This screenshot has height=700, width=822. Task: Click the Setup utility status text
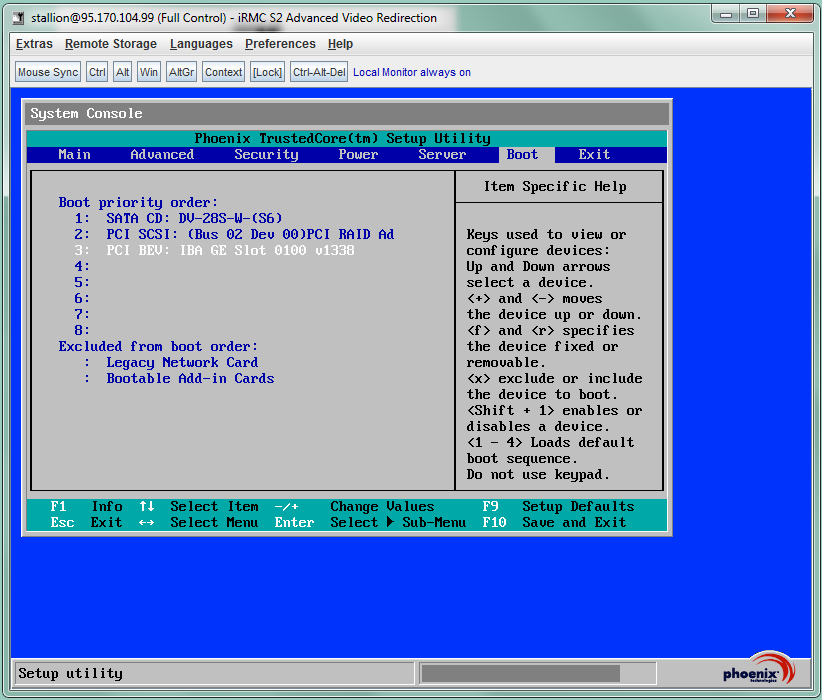71,673
